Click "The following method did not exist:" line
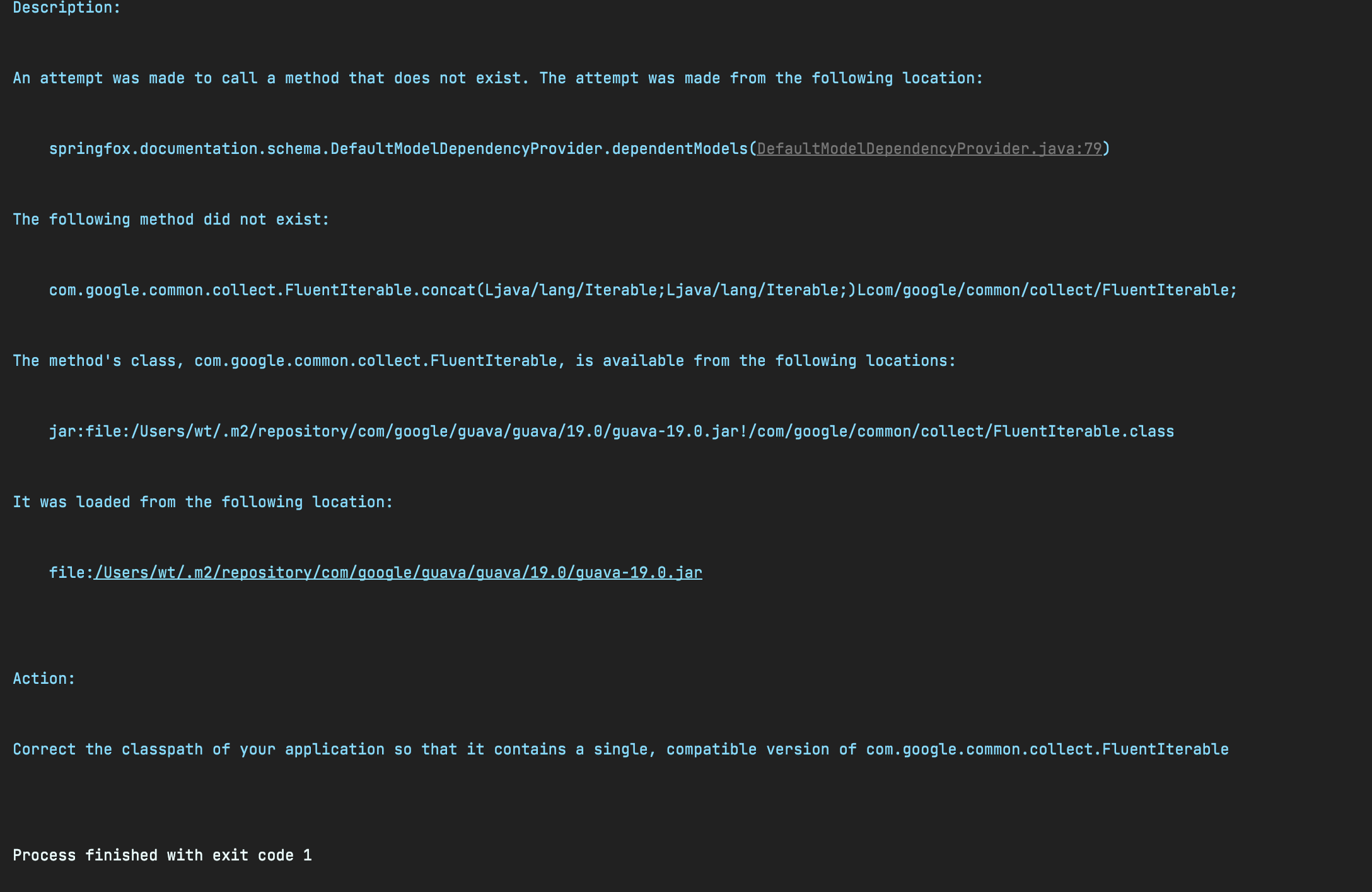Viewport: 1372px width, 892px height. (x=171, y=220)
